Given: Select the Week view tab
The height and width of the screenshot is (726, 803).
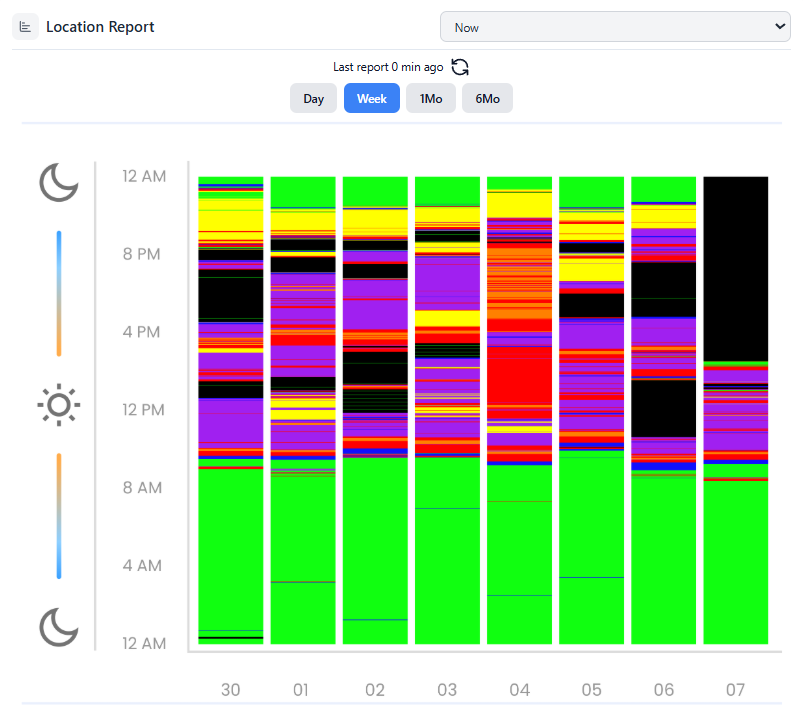Looking at the screenshot, I should pos(372,99).
